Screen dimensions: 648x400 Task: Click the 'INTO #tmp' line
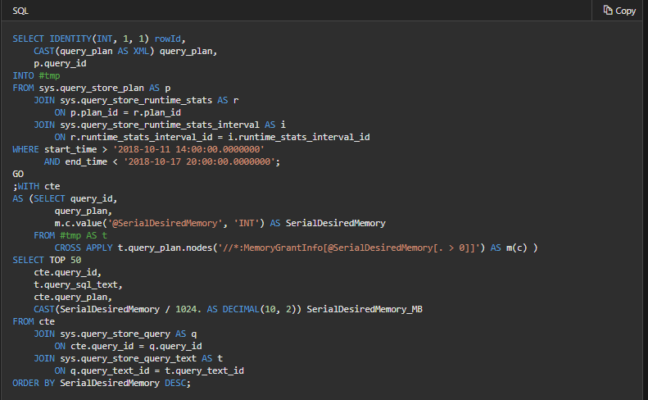click(36, 76)
